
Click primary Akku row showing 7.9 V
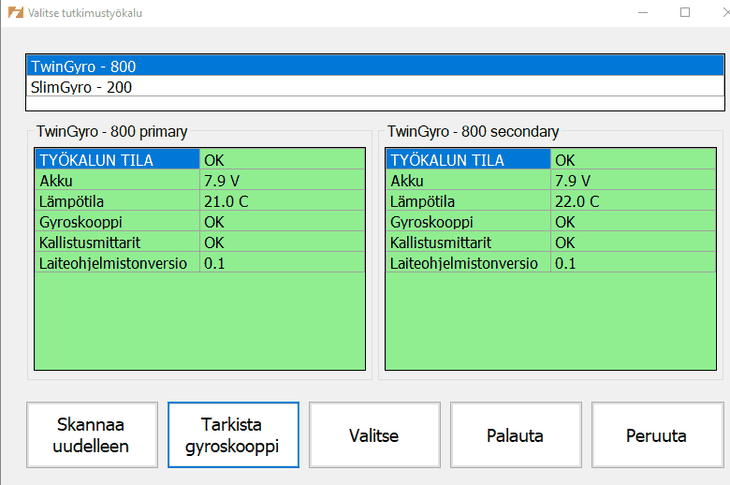pyautogui.click(x=200, y=180)
